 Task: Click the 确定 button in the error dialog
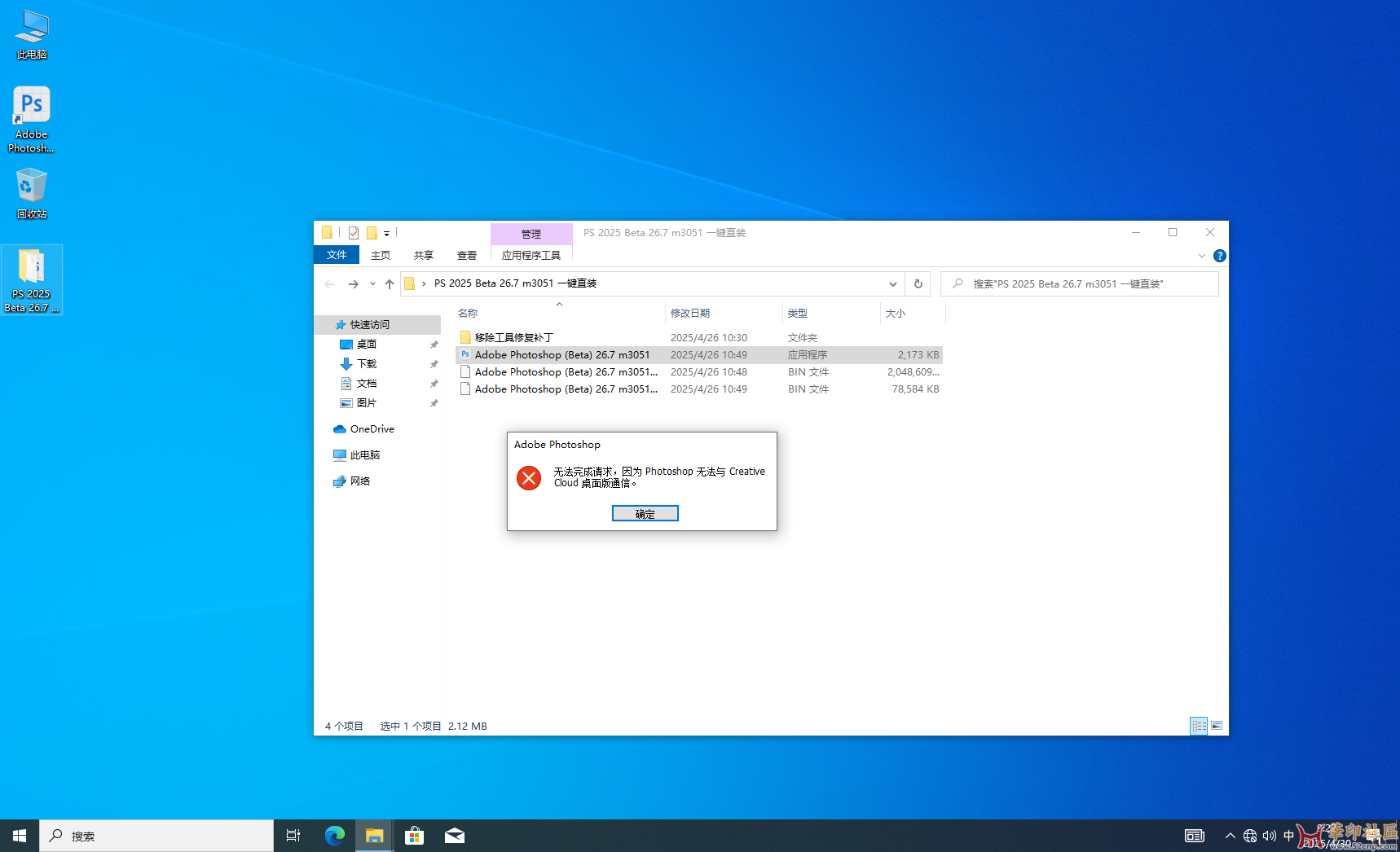[x=645, y=513]
